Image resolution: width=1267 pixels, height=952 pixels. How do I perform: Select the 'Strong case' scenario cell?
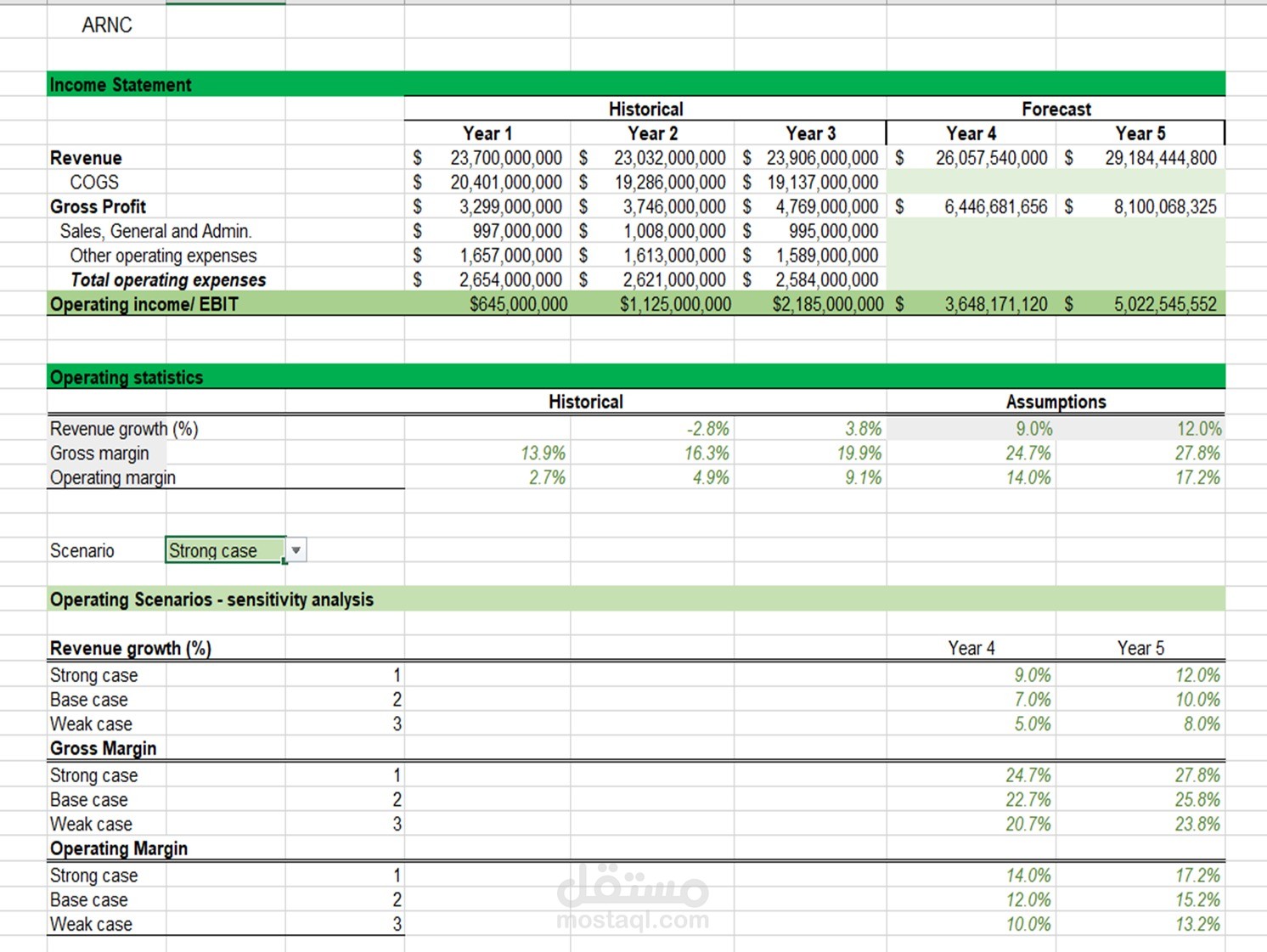coord(225,550)
